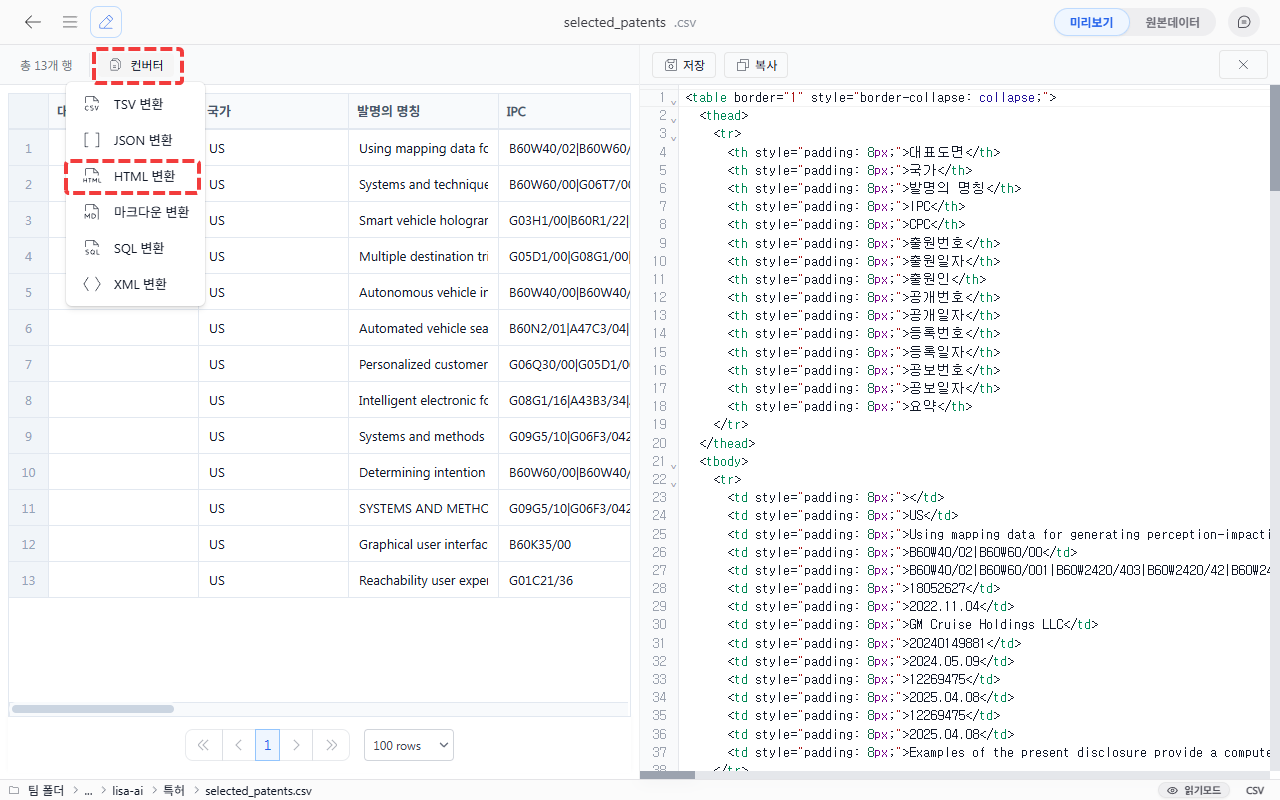Select row number 13 in the table
This screenshot has height=800, width=1280.
point(29,580)
